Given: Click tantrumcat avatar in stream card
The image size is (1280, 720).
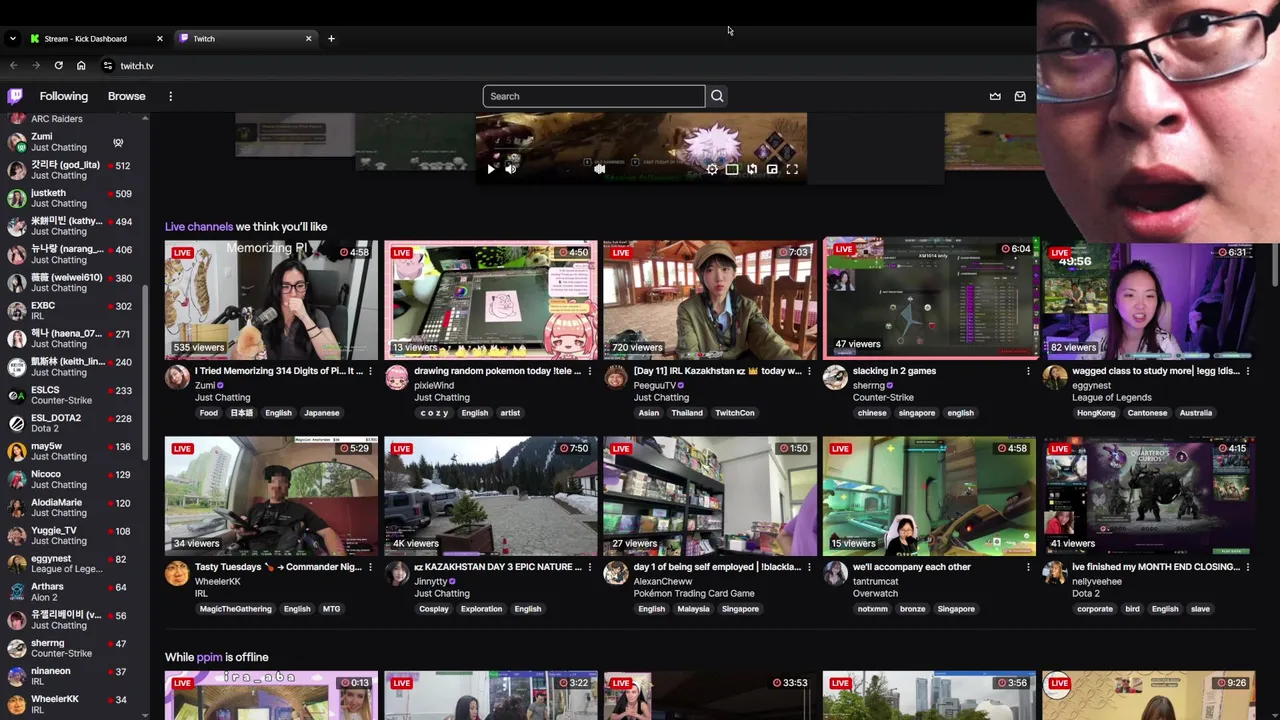Looking at the screenshot, I should point(835,573).
